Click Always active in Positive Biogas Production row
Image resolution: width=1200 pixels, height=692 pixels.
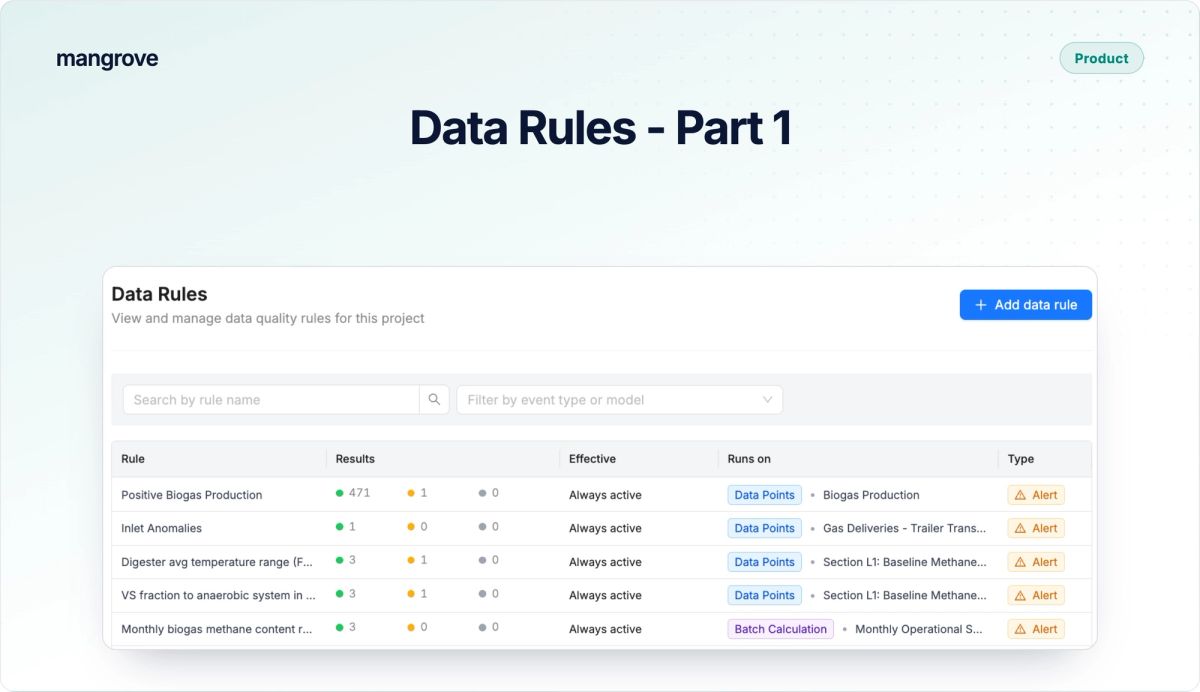click(605, 495)
